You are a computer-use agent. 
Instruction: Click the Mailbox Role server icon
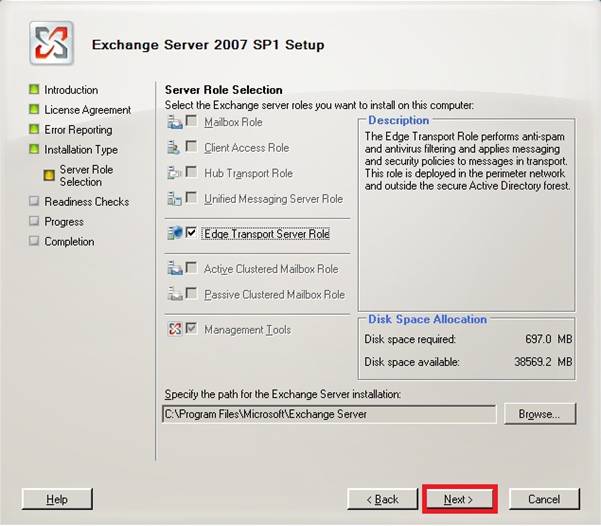click(x=175, y=122)
